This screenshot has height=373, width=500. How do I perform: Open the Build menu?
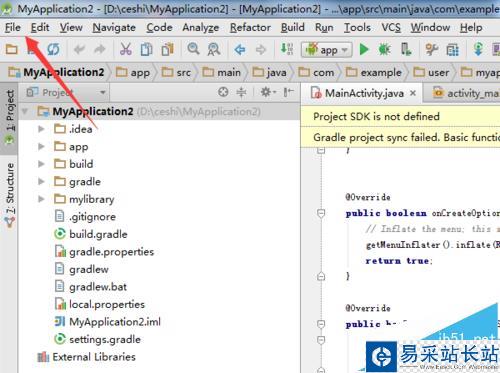pos(293,27)
